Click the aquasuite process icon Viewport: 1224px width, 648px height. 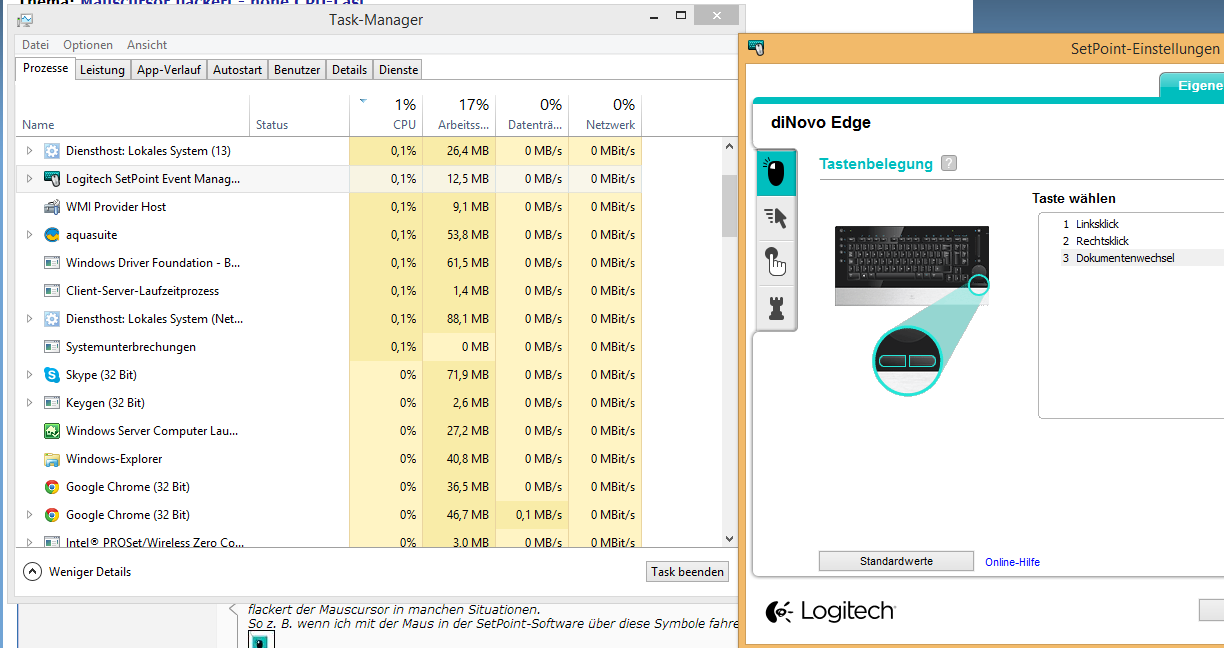[x=52, y=235]
